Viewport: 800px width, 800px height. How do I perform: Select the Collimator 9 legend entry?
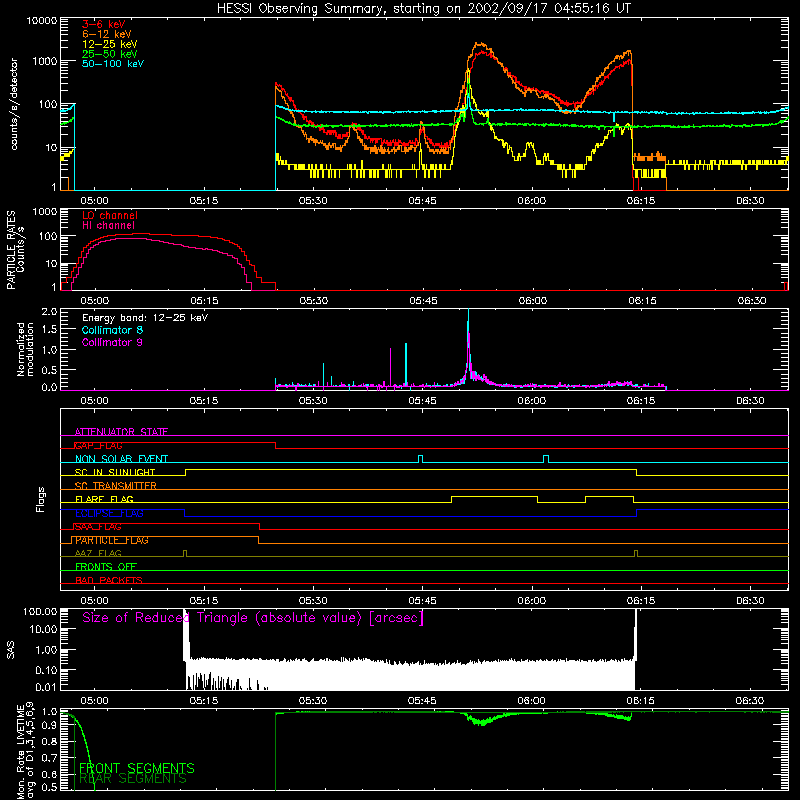(x=112, y=342)
